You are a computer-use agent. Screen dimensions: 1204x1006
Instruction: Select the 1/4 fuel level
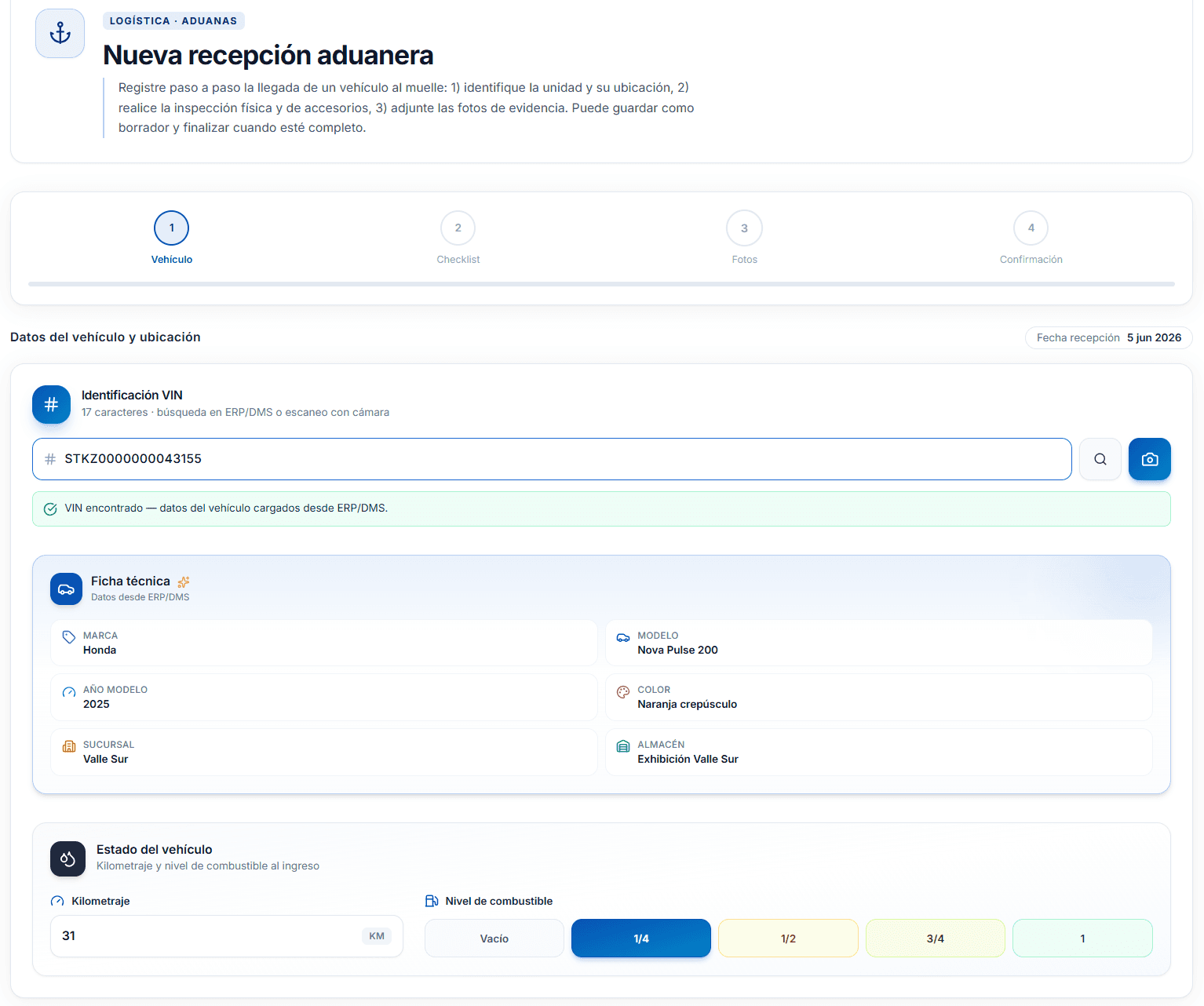[641, 939]
